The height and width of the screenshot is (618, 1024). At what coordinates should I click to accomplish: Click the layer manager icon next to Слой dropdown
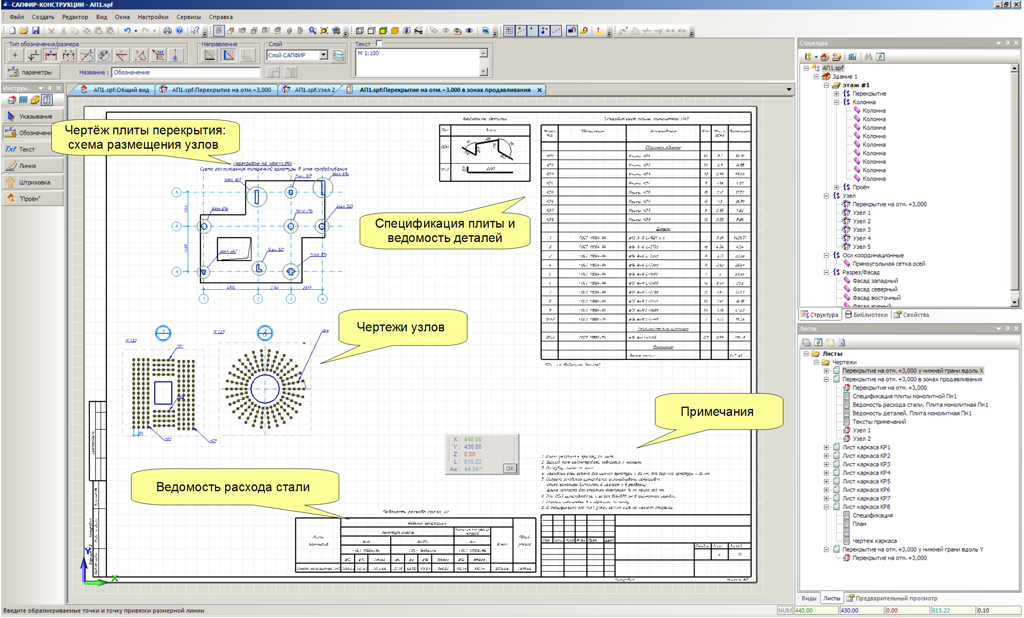click(339, 56)
